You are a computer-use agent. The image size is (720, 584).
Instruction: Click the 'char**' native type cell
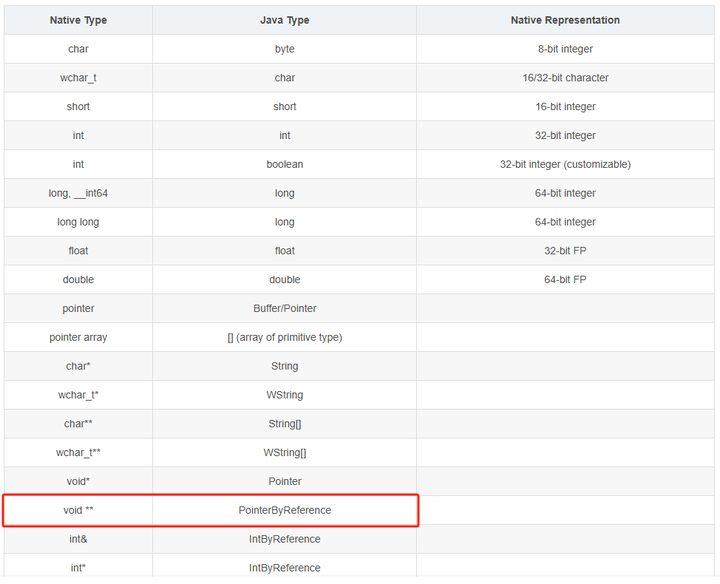[78, 424]
